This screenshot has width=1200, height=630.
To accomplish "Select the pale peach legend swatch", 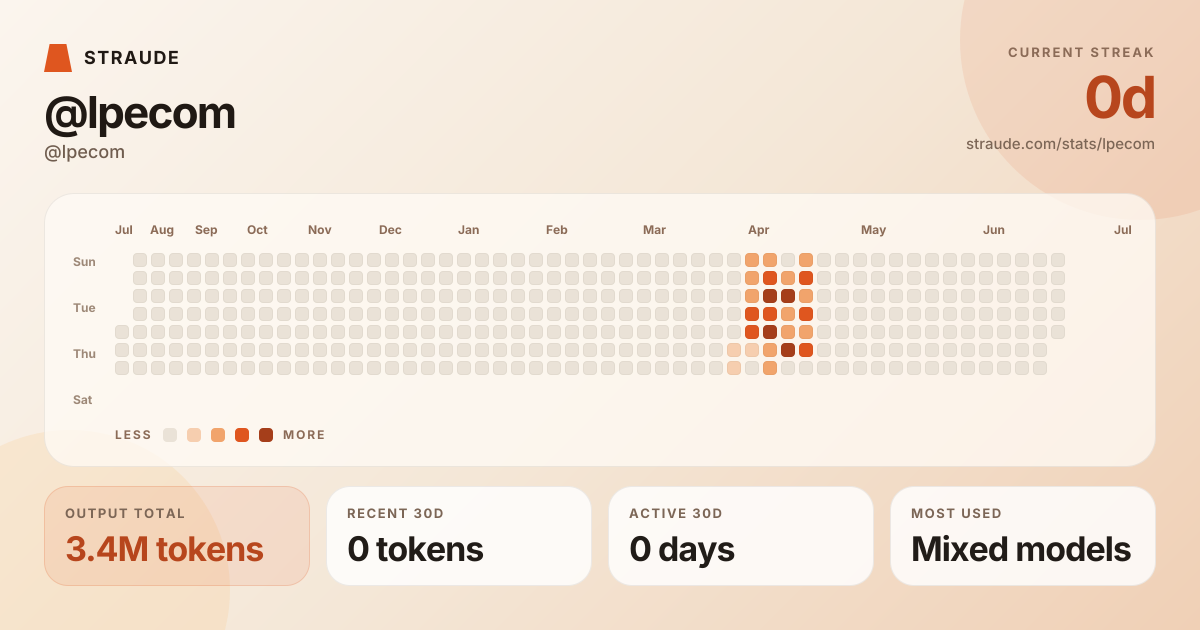I will [194, 435].
